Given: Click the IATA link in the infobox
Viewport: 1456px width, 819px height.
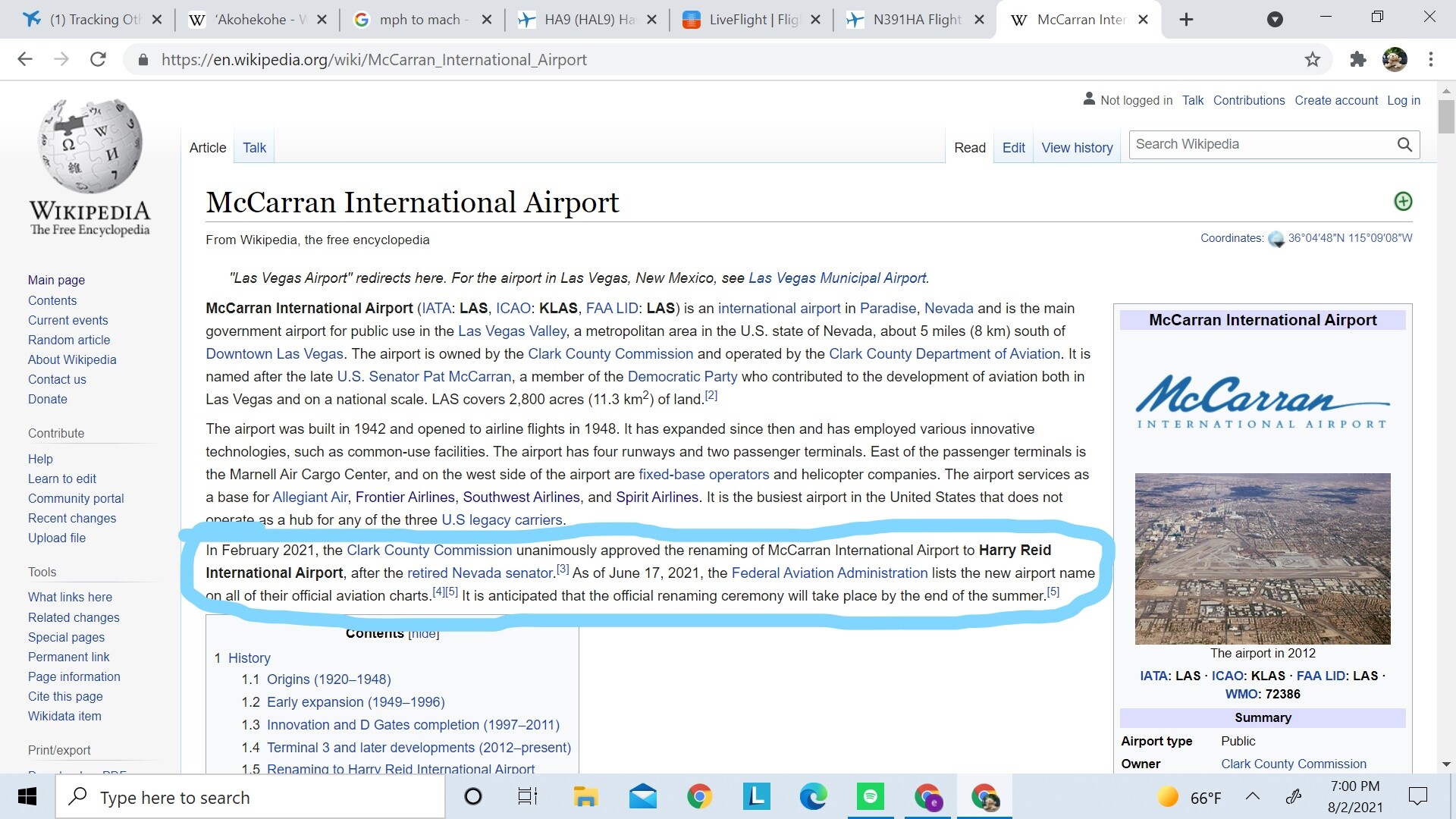Looking at the screenshot, I should click(1153, 676).
